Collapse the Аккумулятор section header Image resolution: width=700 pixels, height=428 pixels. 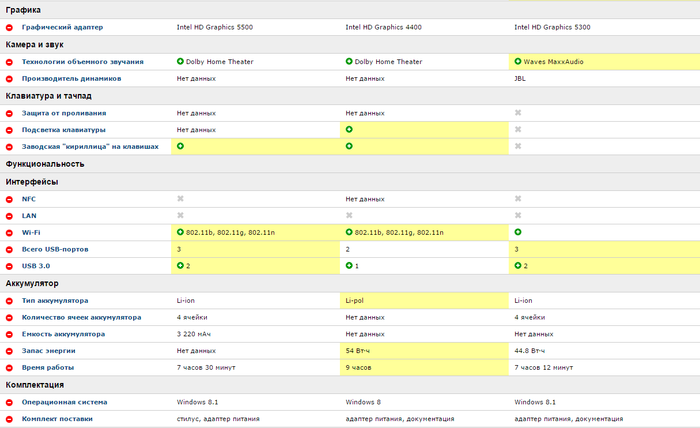pyautogui.click(x=33, y=283)
